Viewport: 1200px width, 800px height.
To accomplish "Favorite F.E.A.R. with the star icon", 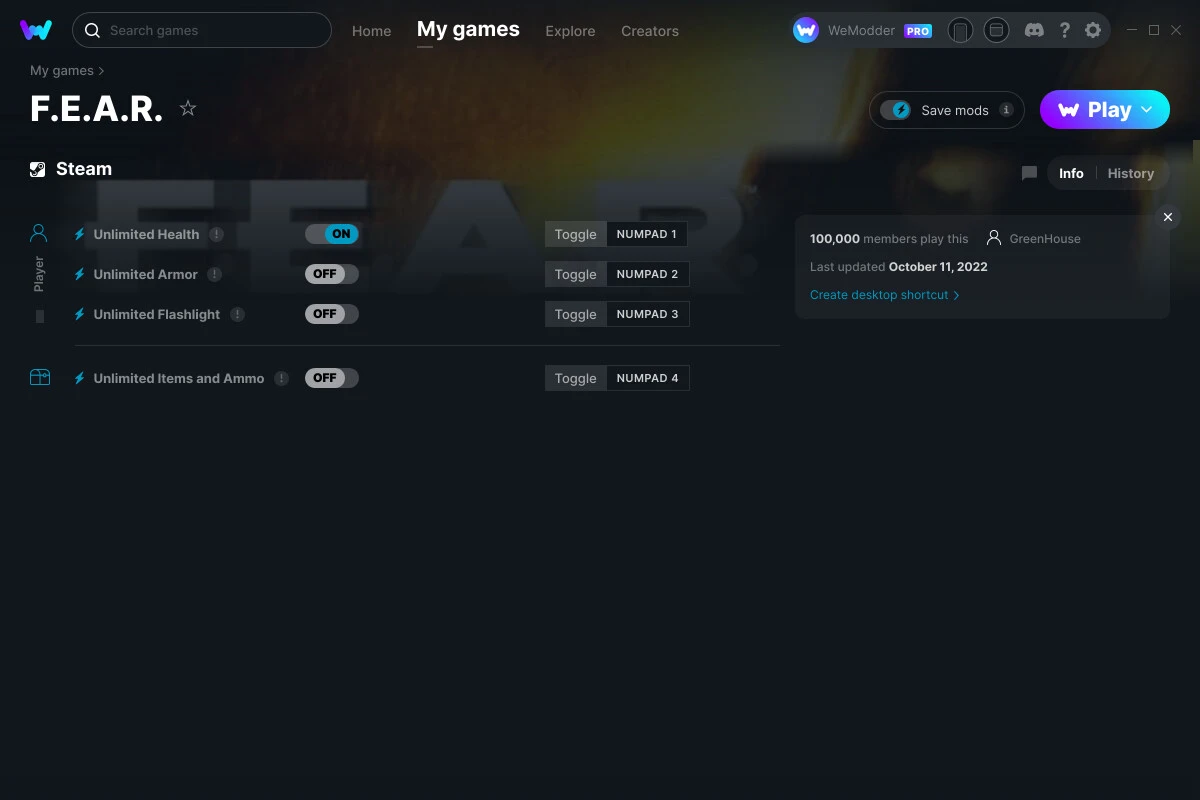I will click(x=188, y=108).
